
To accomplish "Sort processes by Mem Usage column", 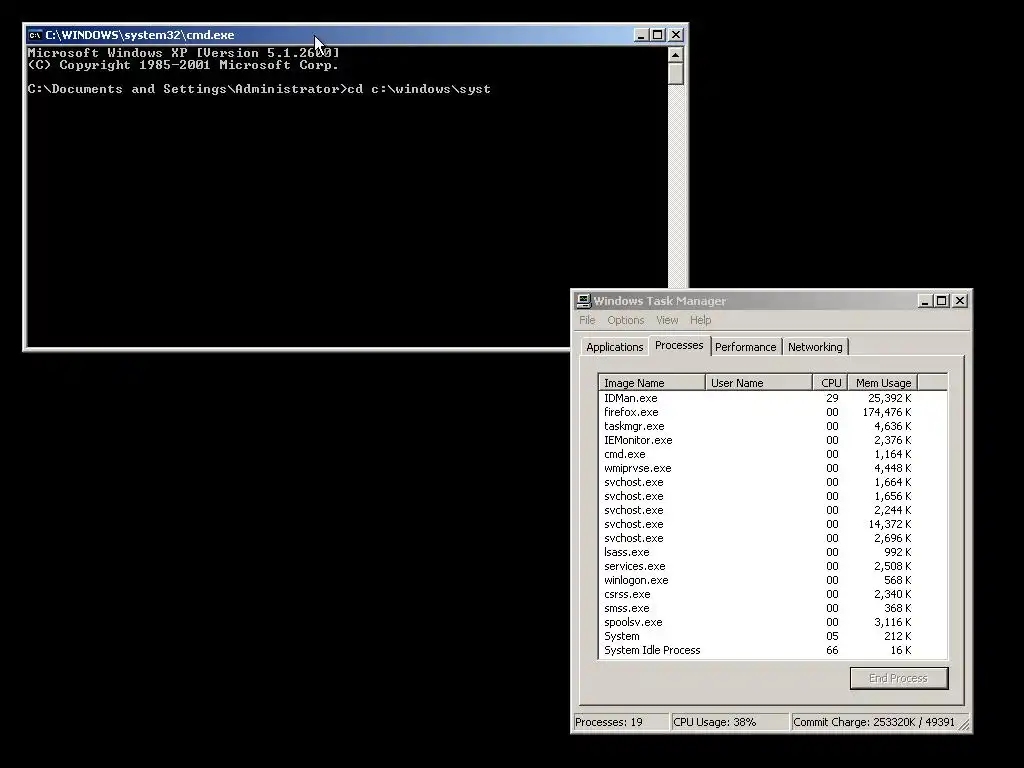I will (883, 383).
